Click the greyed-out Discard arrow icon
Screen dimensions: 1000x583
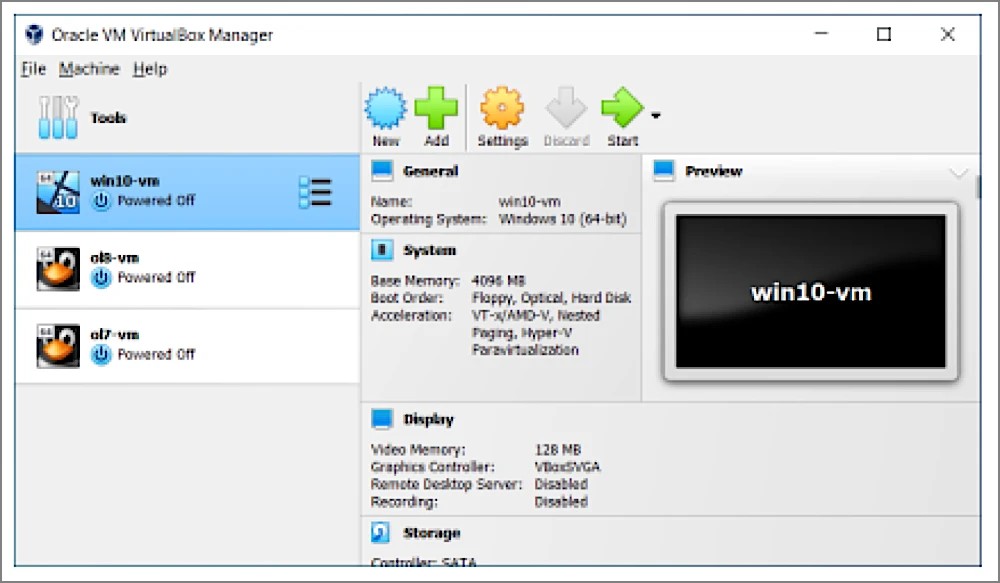click(x=566, y=108)
